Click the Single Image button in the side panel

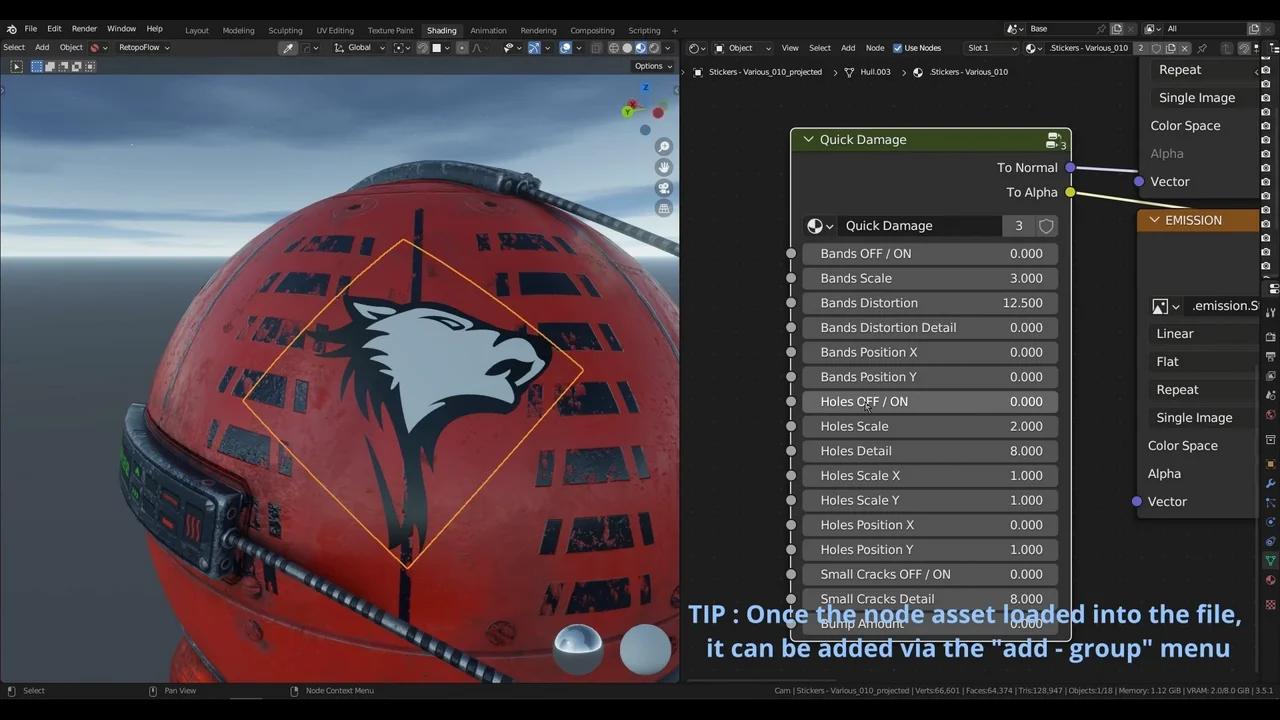click(x=1196, y=97)
